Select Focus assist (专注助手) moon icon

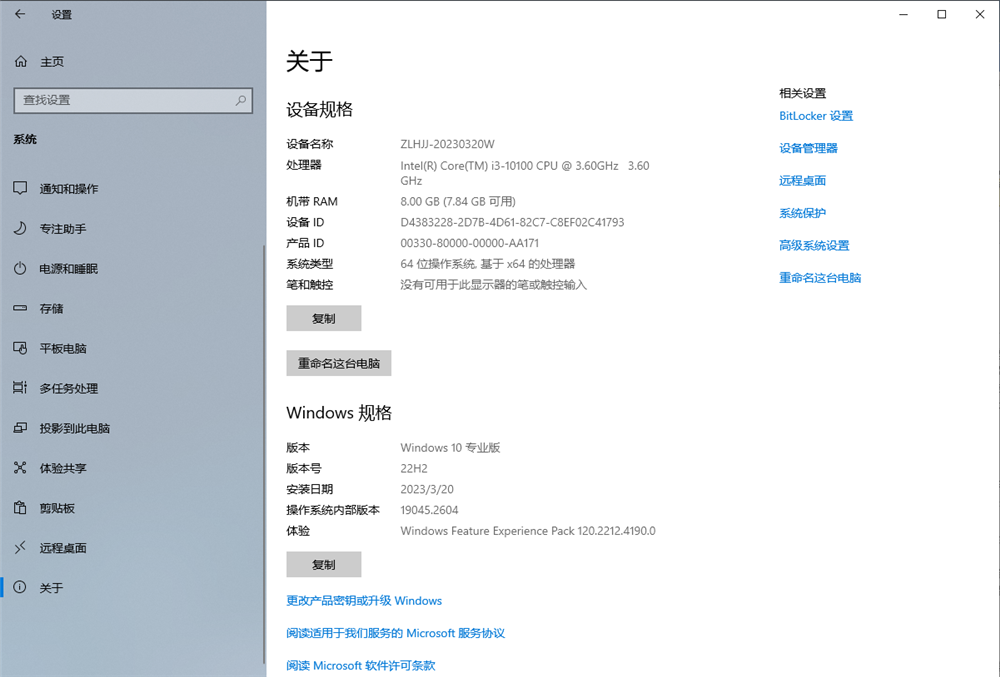(x=20, y=229)
